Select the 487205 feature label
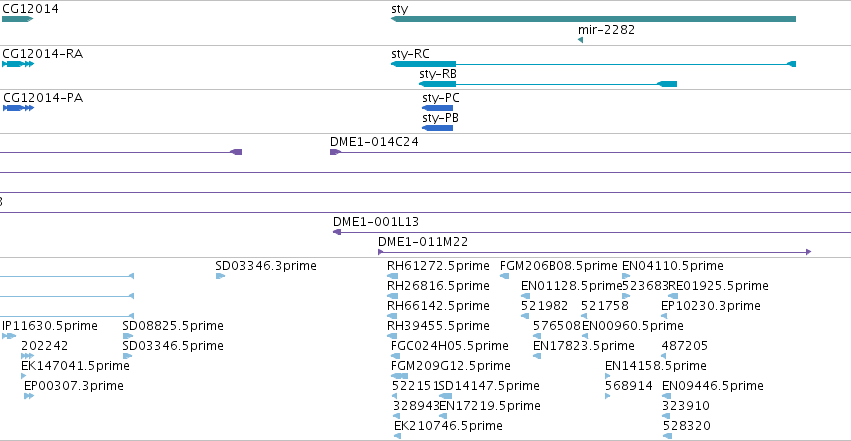 coord(684,346)
